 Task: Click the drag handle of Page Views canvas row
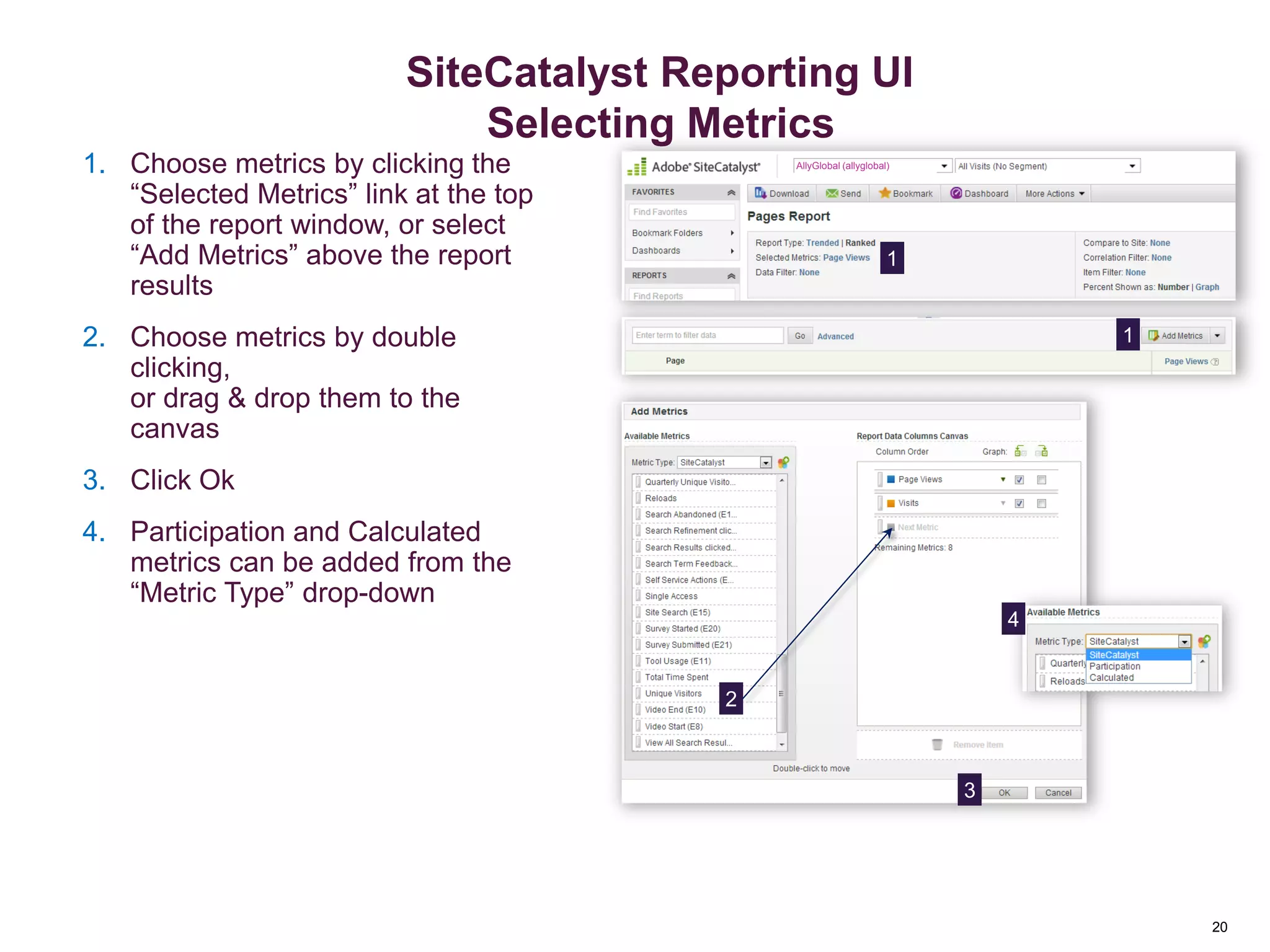(x=880, y=479)
